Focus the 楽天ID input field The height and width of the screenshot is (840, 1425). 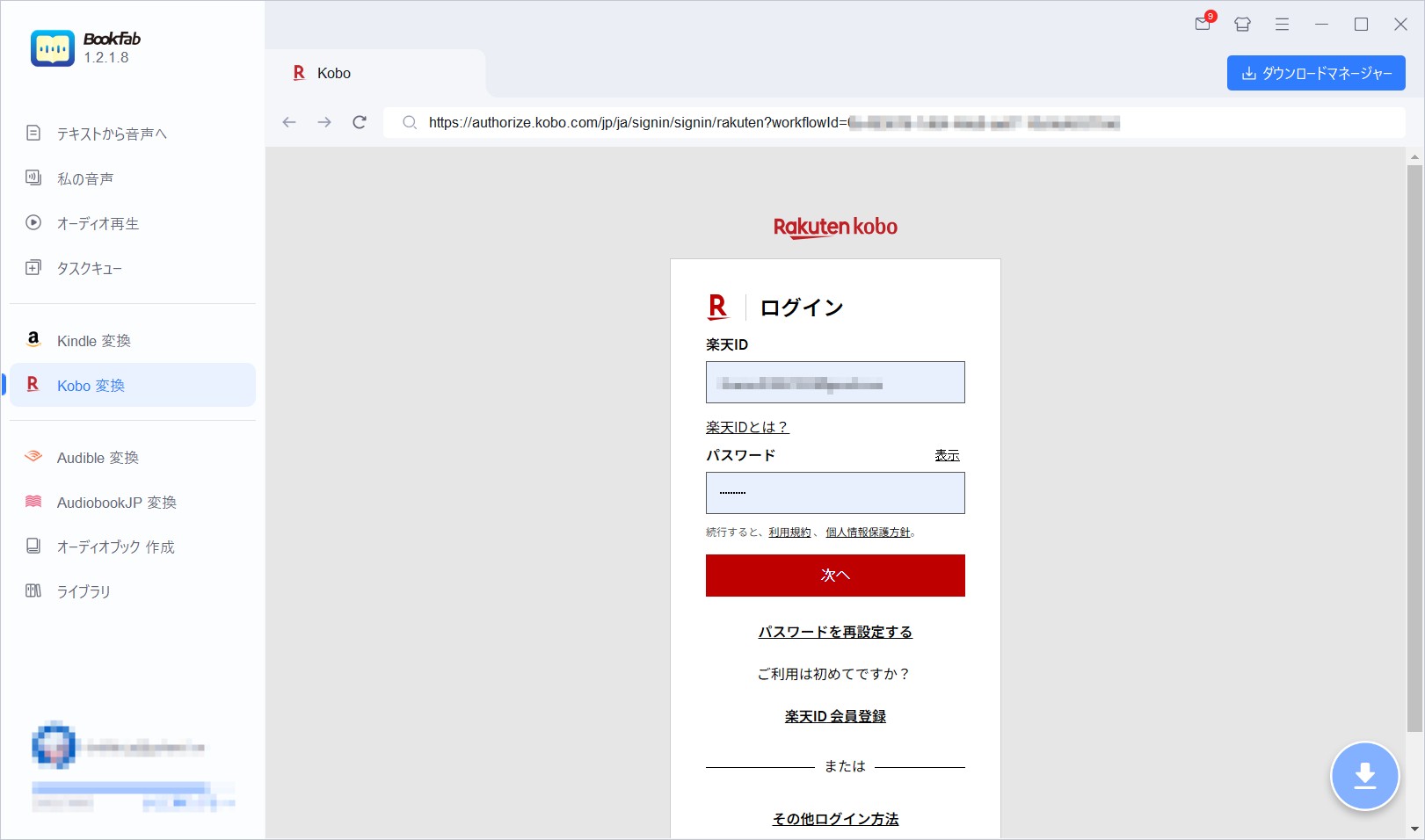[835, 382]
